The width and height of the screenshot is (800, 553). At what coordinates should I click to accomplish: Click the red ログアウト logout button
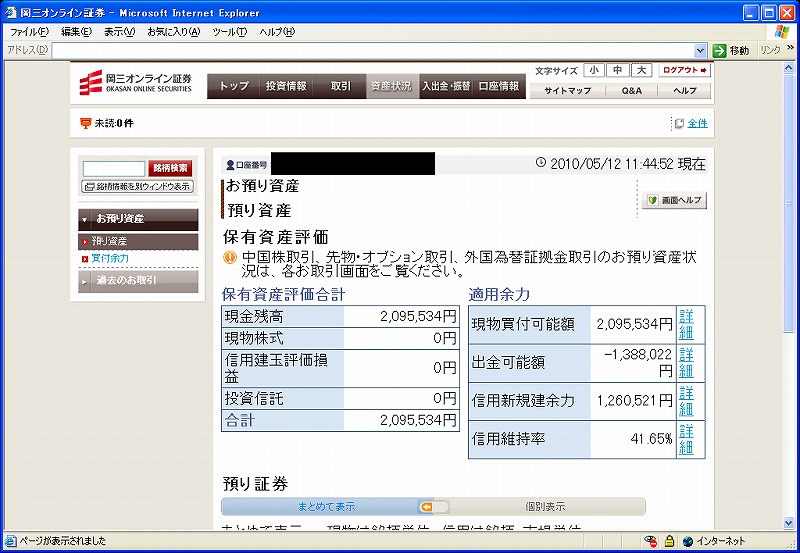click(685, 70)
